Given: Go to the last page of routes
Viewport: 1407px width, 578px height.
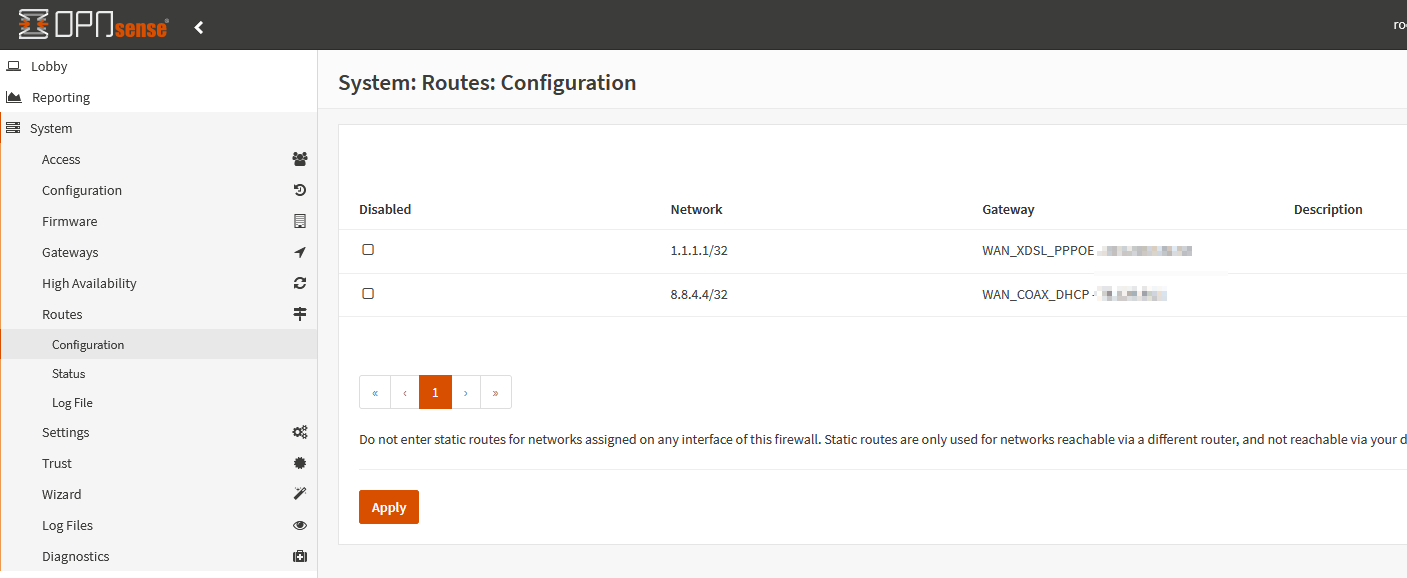Looking at the screenshot, I should pos(496,392).
